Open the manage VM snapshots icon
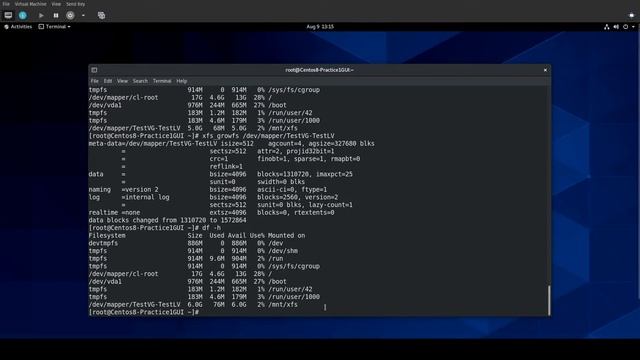 (101, 16)
